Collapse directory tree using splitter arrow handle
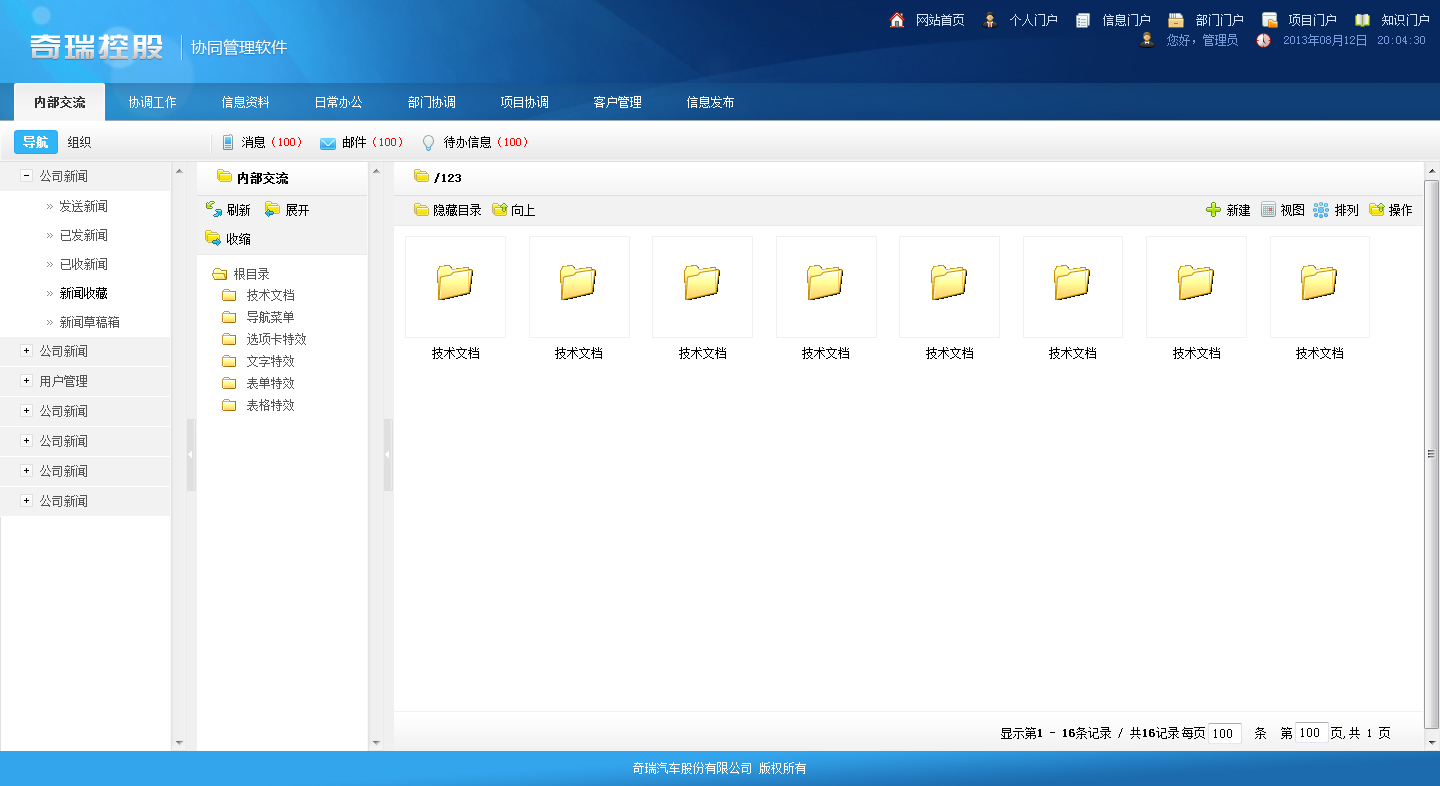The image size is (1440, 786). tap(388, 455)
